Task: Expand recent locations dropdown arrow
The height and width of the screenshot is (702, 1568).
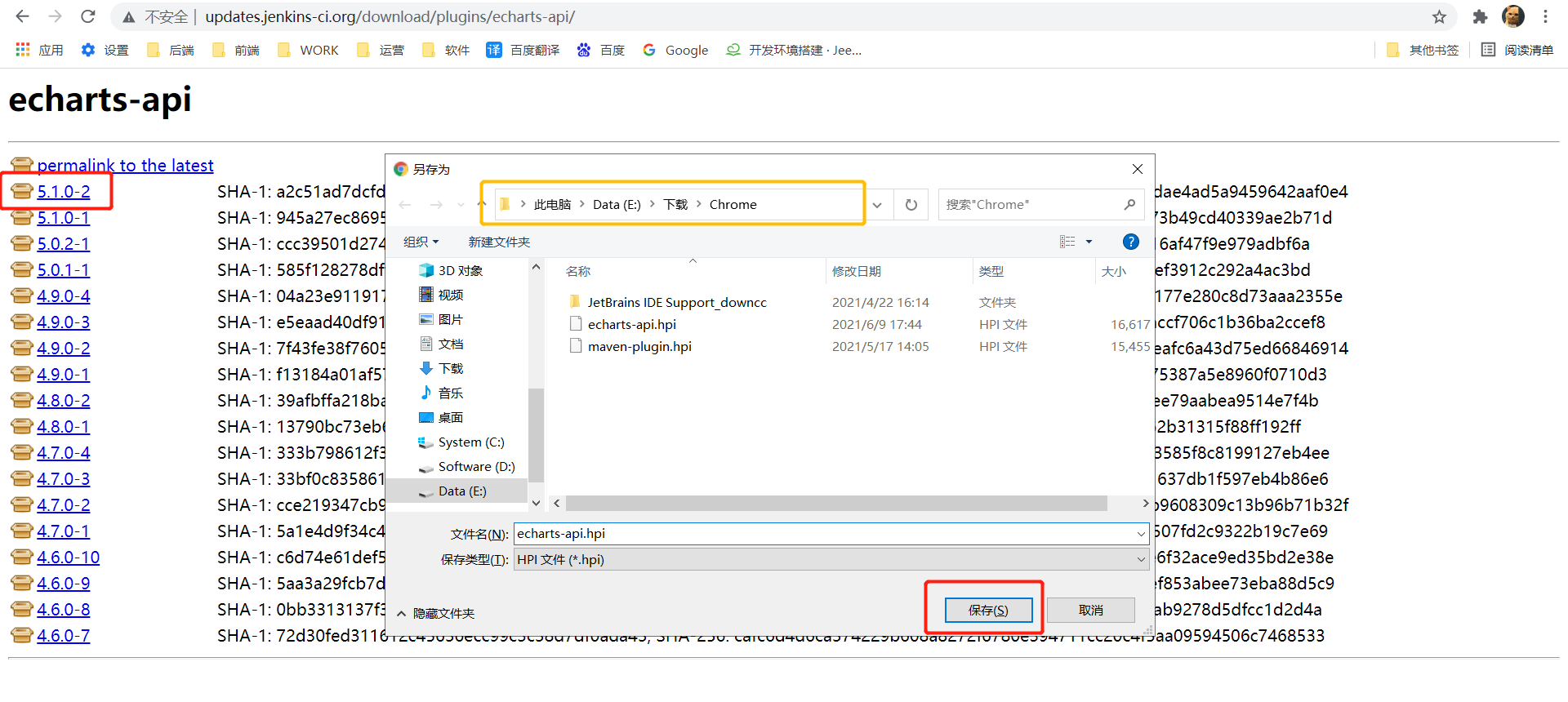Action: (x=461, y=204)
